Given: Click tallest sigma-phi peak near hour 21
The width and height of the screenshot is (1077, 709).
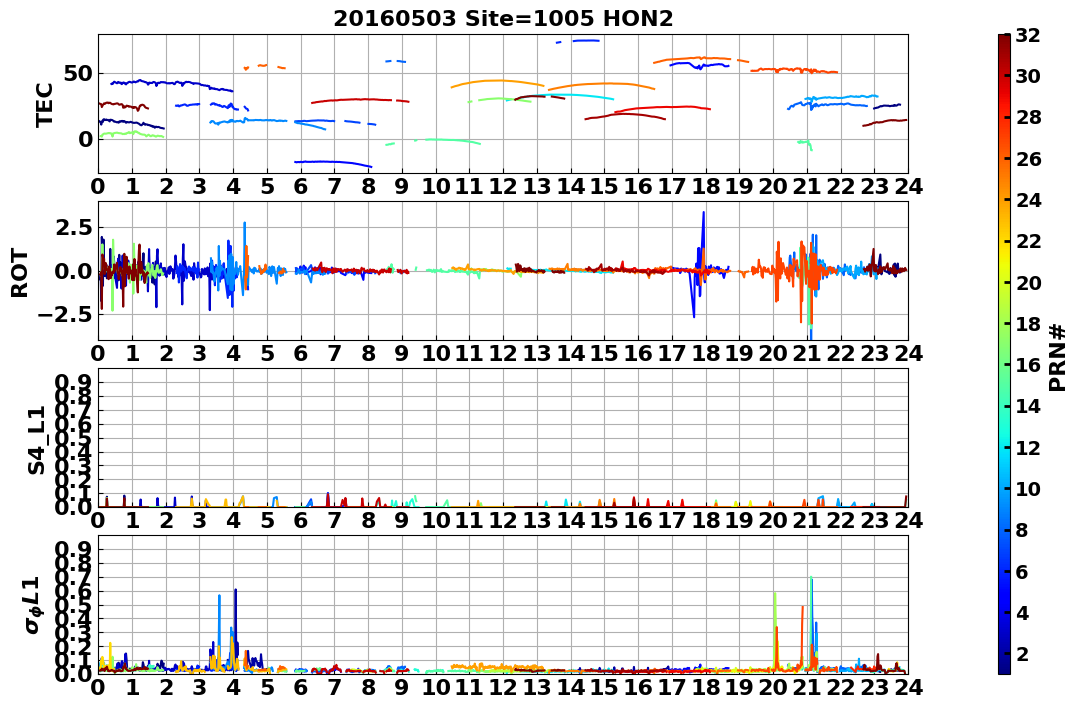Looking at the screenshot, I should 811,622.
